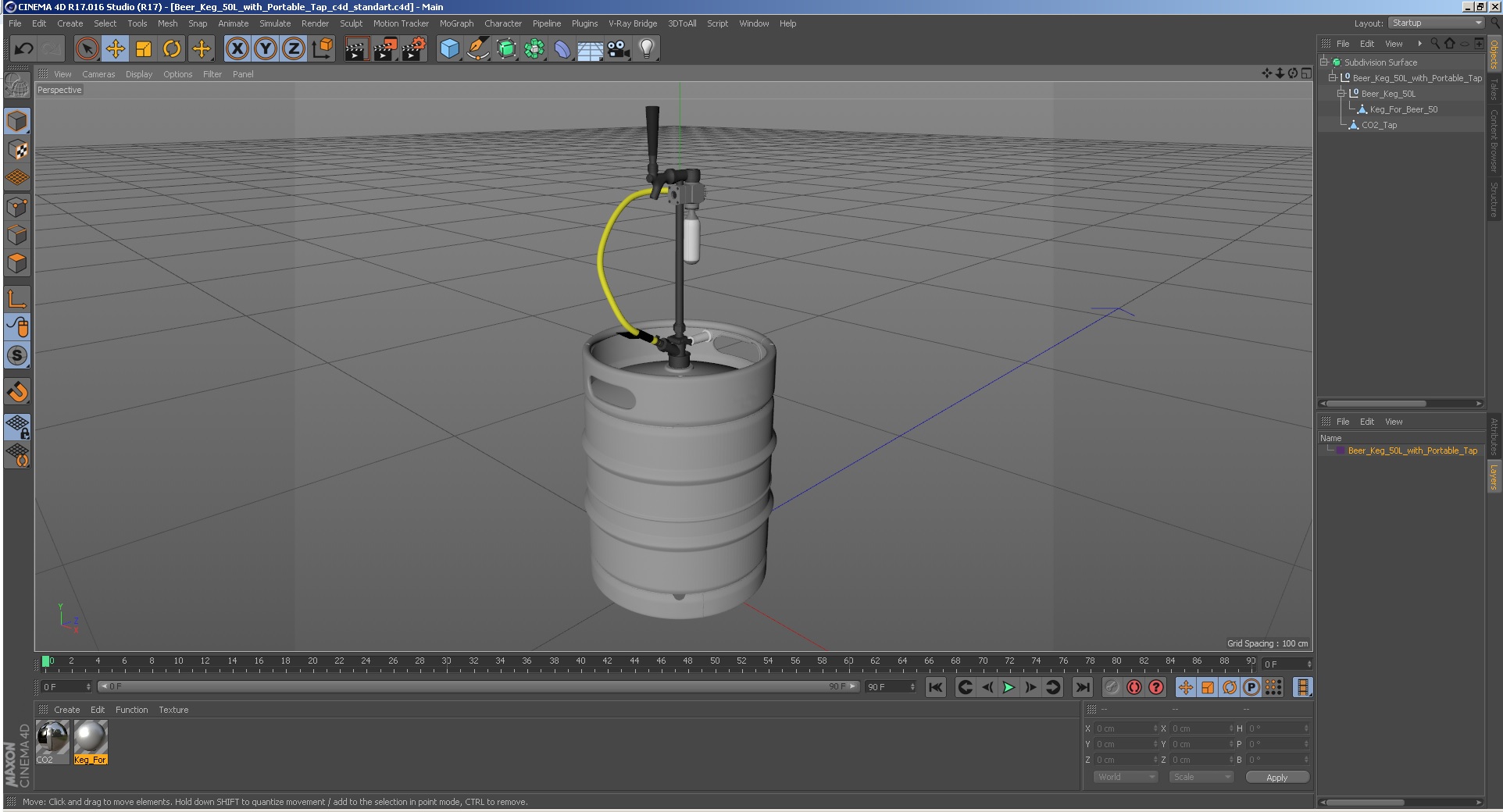Open the World coordinate dropdown
Image resolution: width=1503 pixels, height=812 pixels.
tap(1125, 777)
